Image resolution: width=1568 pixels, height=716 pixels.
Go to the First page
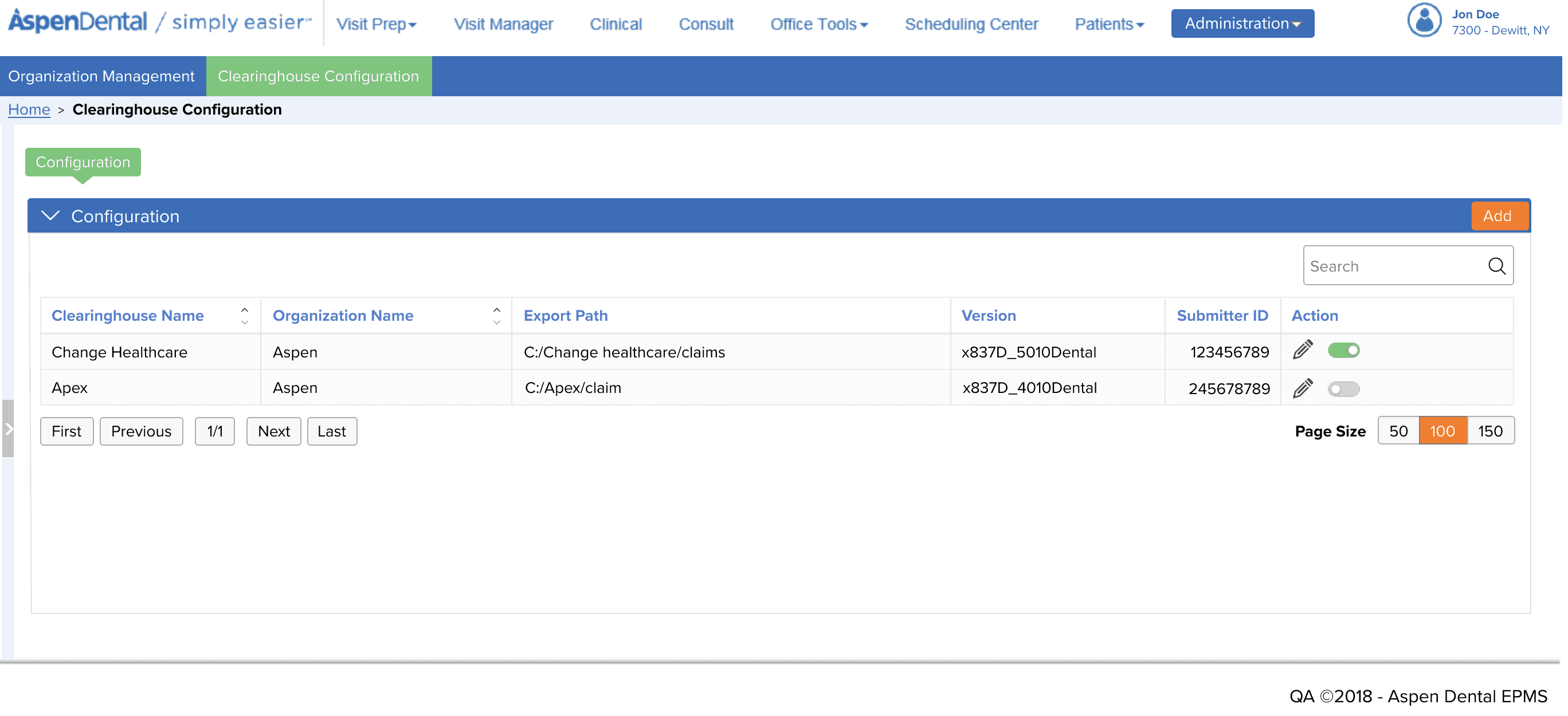(66, 431)
